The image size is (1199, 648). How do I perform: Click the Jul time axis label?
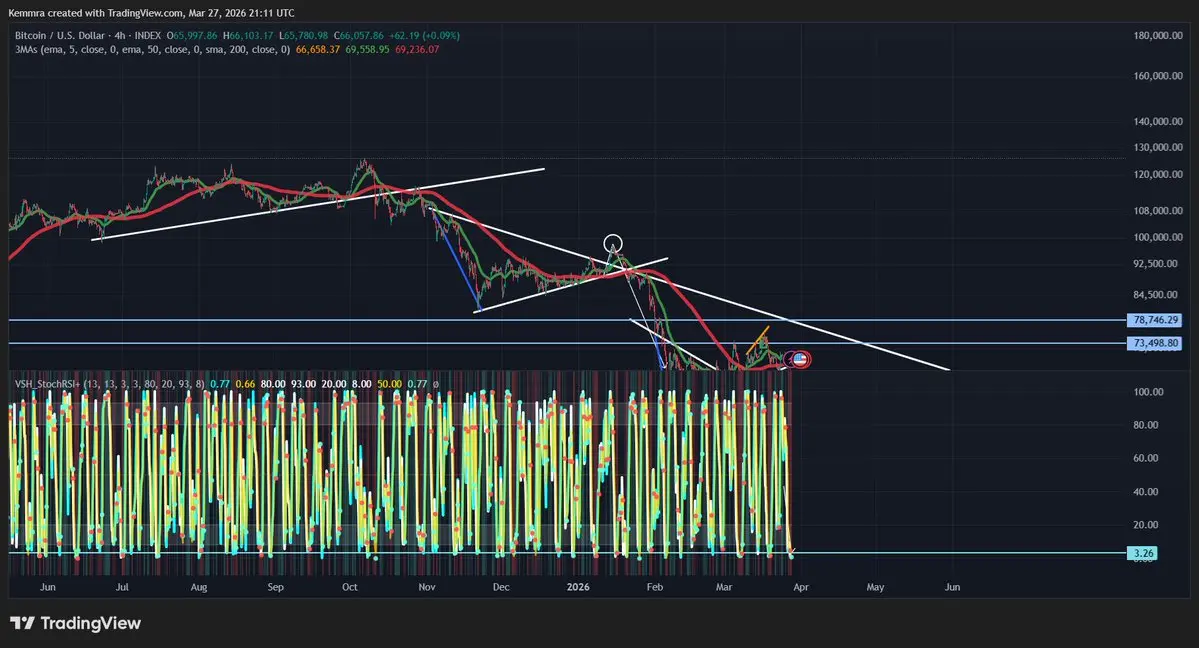pos(122,587)
